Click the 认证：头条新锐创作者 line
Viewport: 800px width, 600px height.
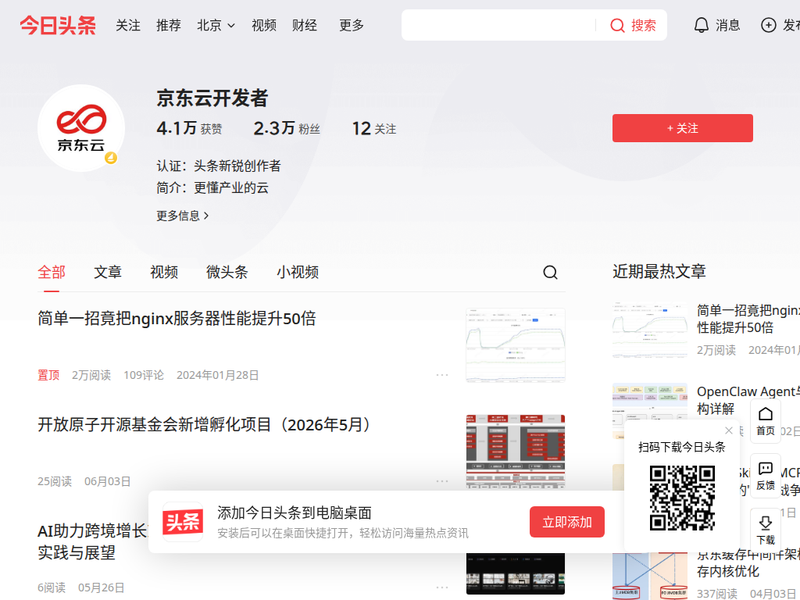pyautogui.click(x=218, y=166)
